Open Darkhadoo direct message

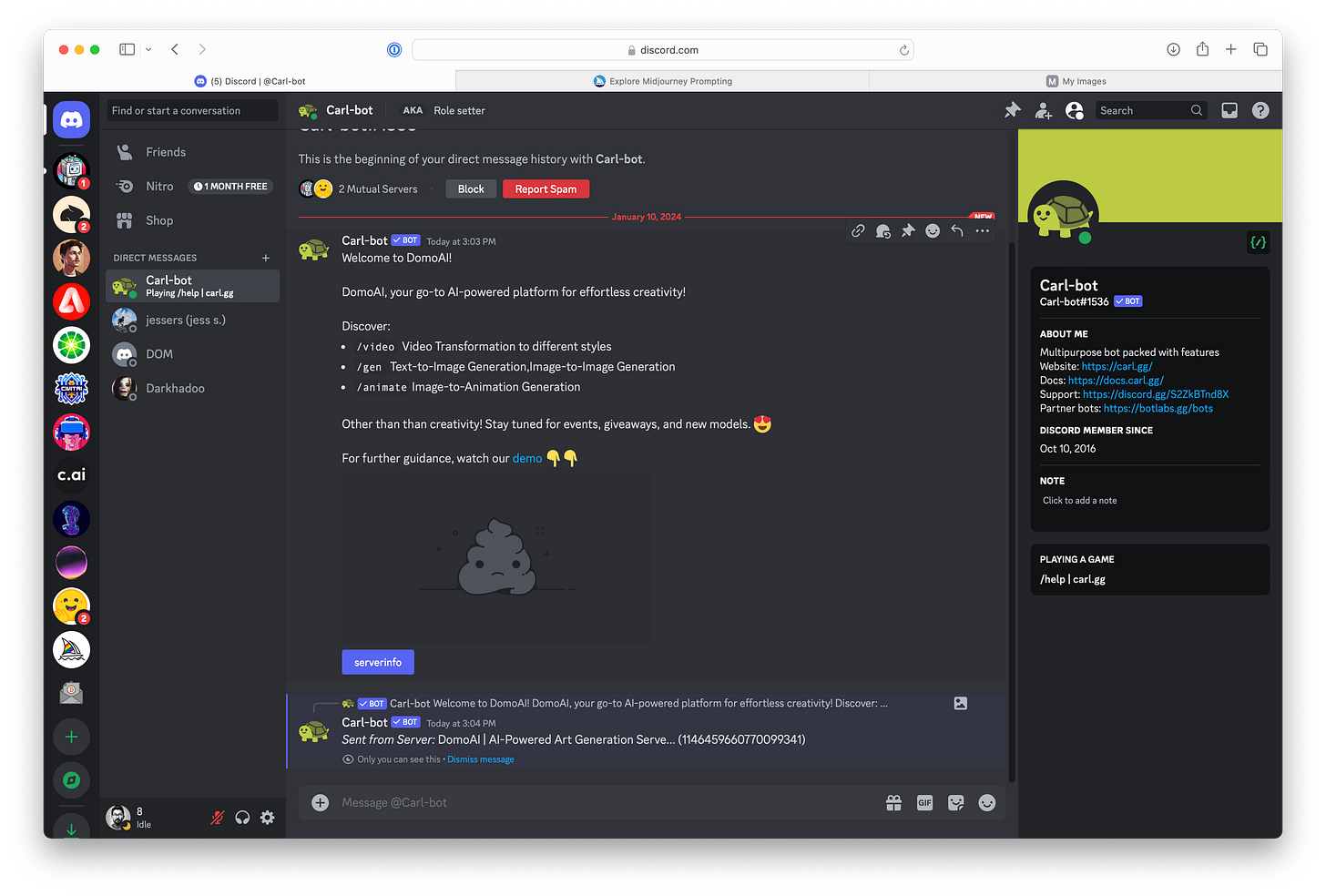coord(192,388)
